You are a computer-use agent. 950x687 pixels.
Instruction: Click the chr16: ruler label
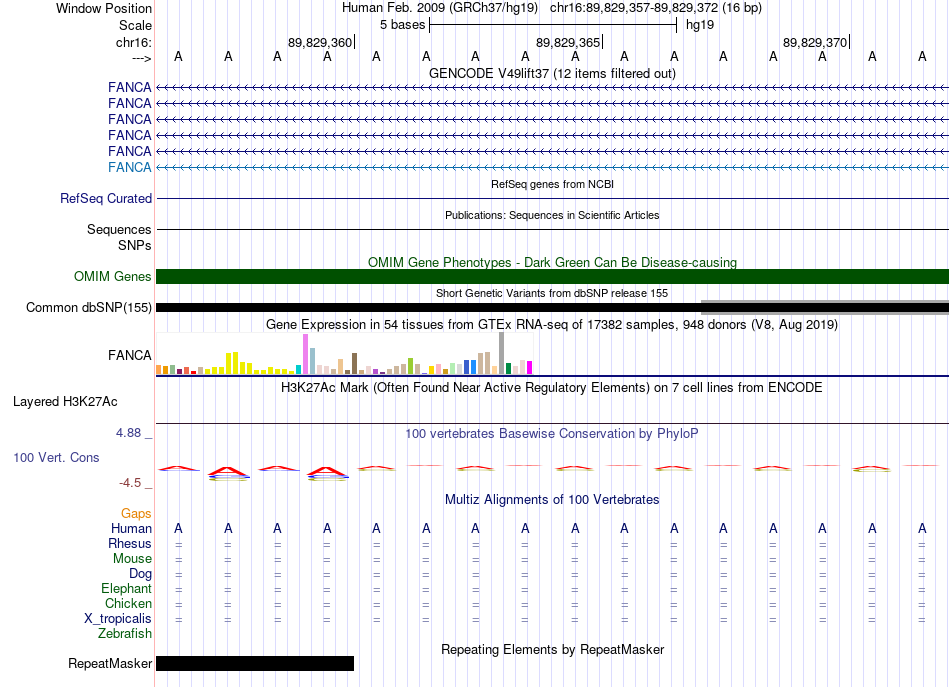(134, 42)
